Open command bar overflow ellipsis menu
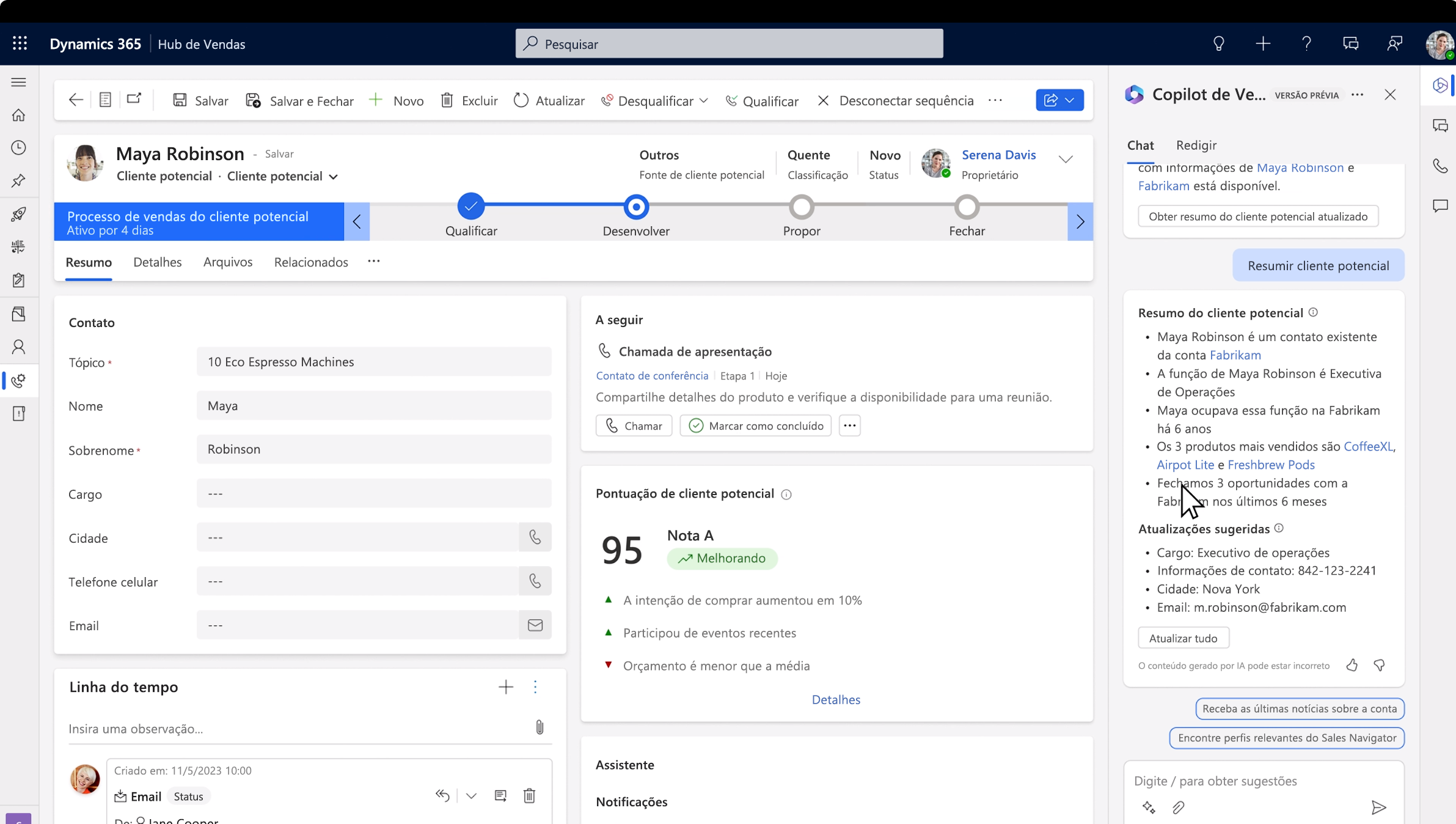Viewport: 1456px width, 824px height. coord(995,100)
